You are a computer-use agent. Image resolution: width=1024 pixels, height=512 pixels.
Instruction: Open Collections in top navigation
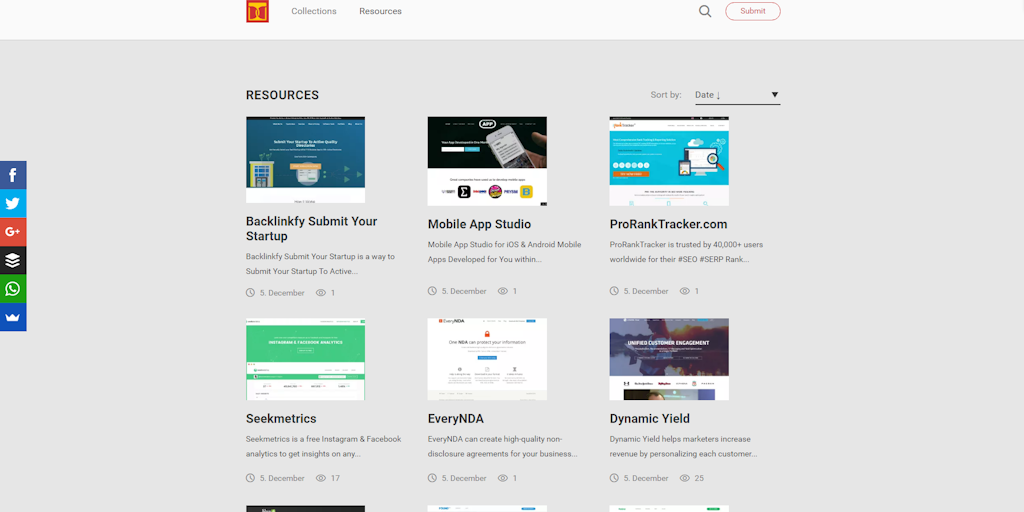[x=313, y=11]
